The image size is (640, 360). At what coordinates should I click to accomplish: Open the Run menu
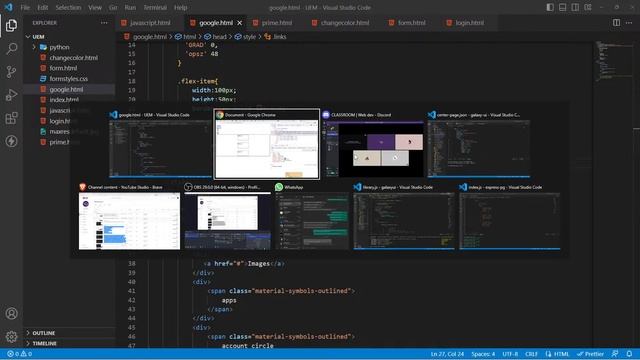(x=130, y=7)
